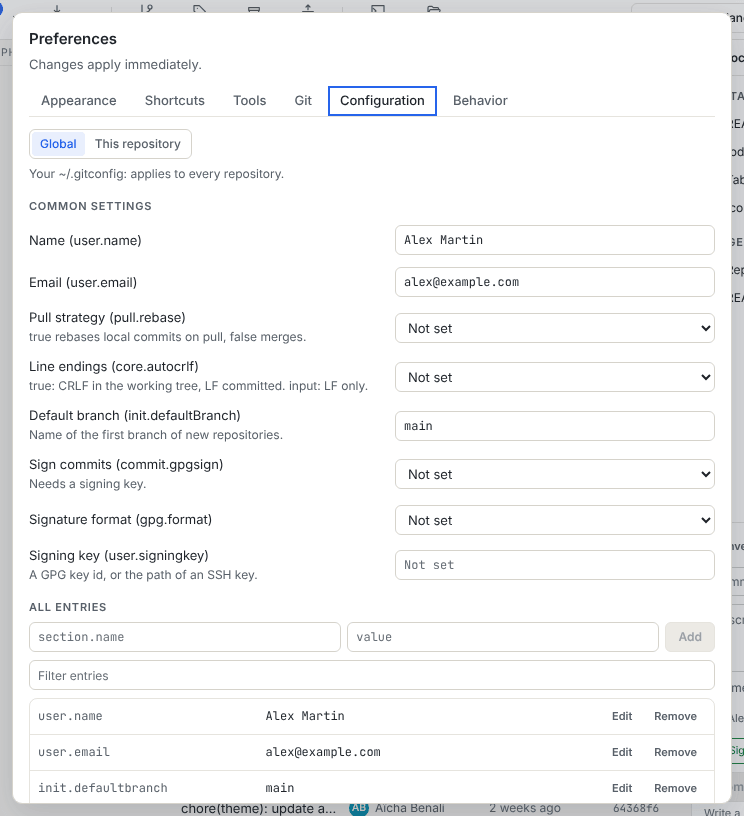The image size is (744, 816).
Task: Click the '~/.gitconfig' scope description text
Action: point(157,174)
